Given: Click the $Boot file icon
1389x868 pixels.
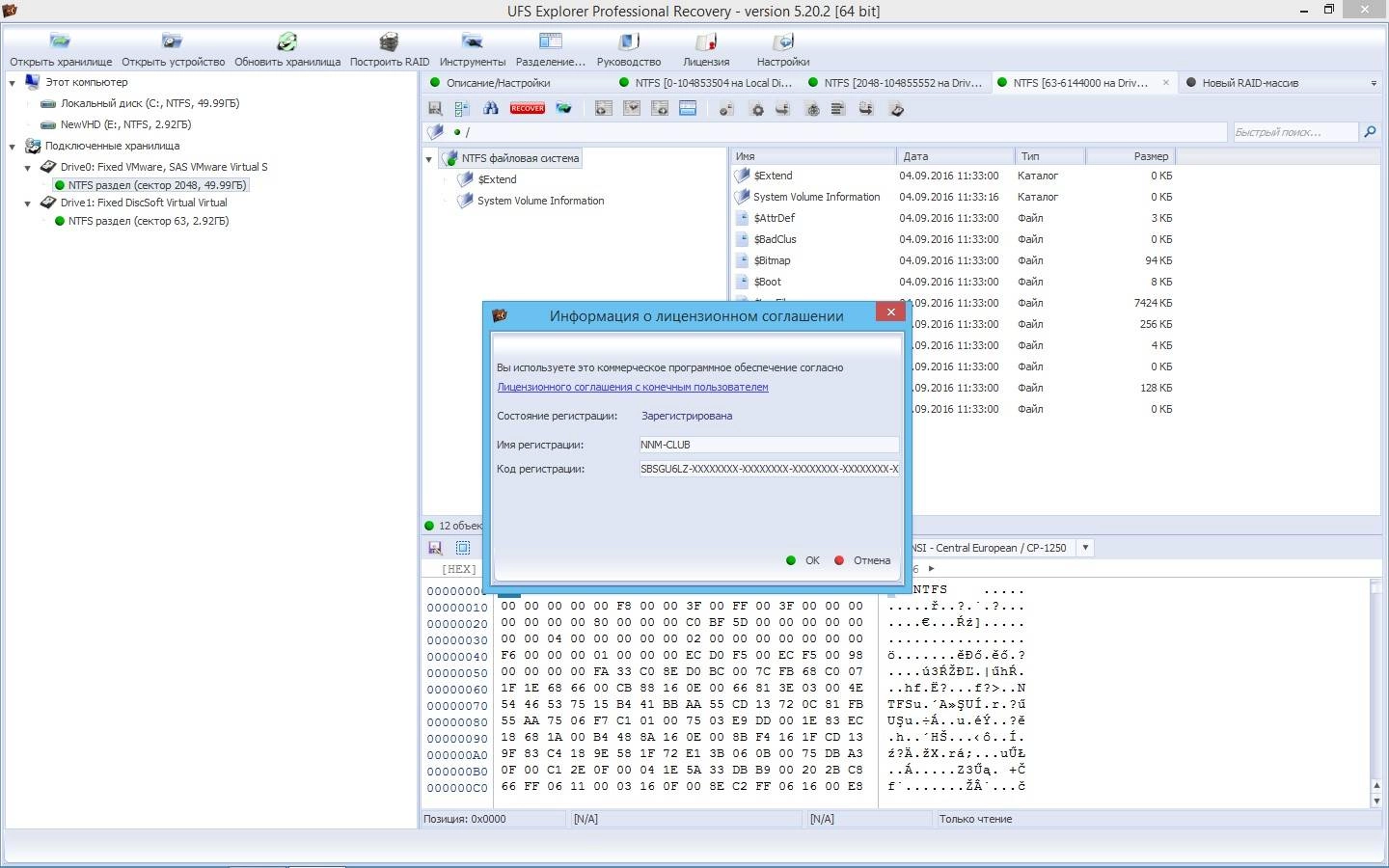Looking at the screenshot, I should 742,282.
